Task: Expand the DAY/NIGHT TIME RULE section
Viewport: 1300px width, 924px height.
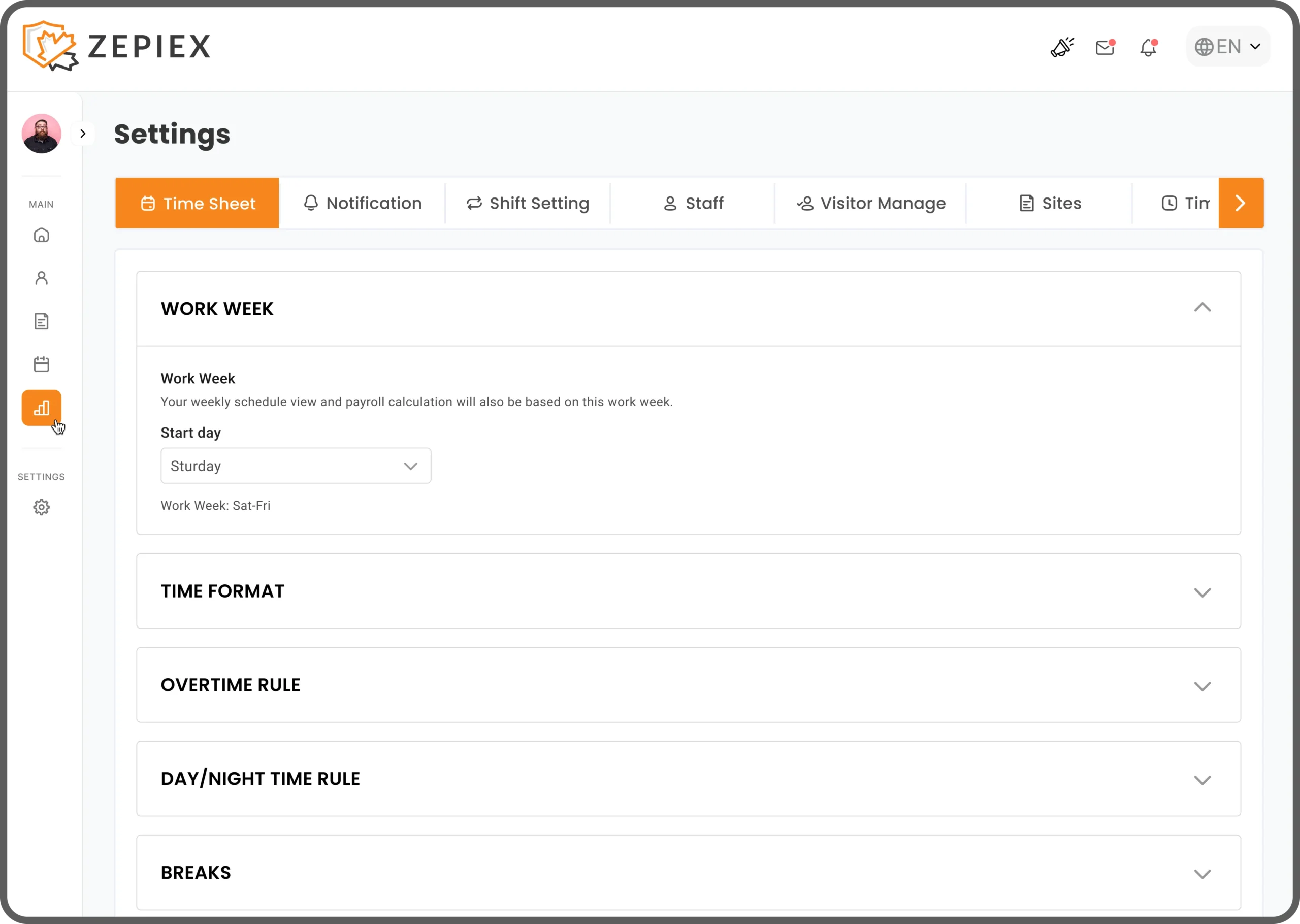Action: (1201, 780)
